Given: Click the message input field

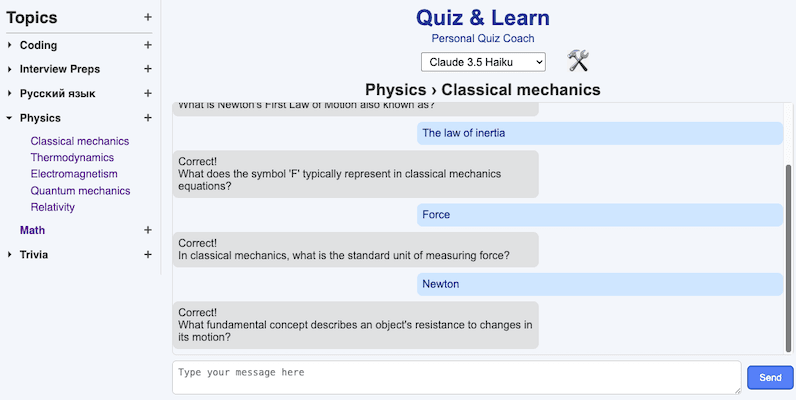Looking at the screenshot, I should point(456,377).
